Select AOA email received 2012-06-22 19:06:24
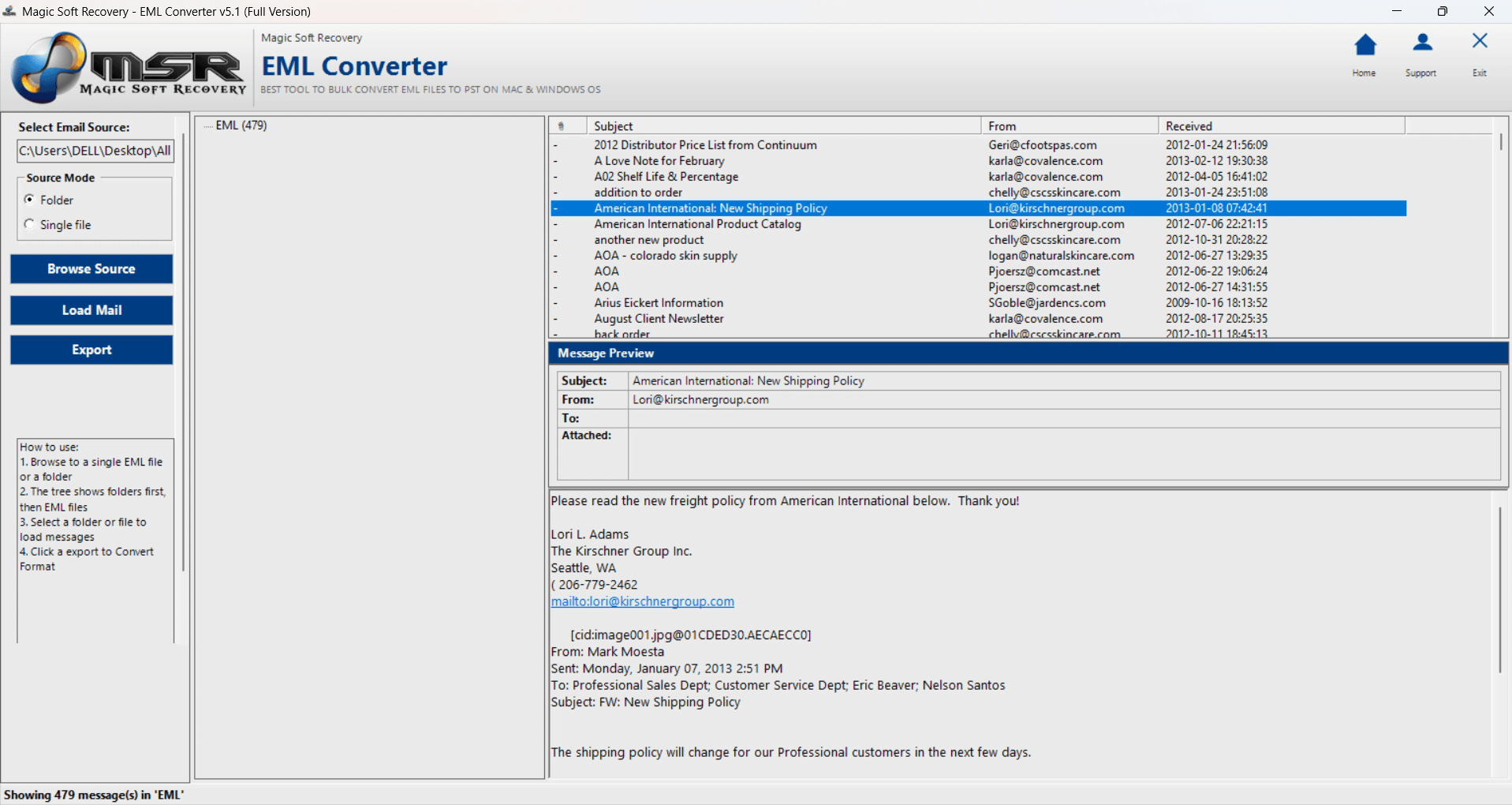1512x805 pixels. 978,271
